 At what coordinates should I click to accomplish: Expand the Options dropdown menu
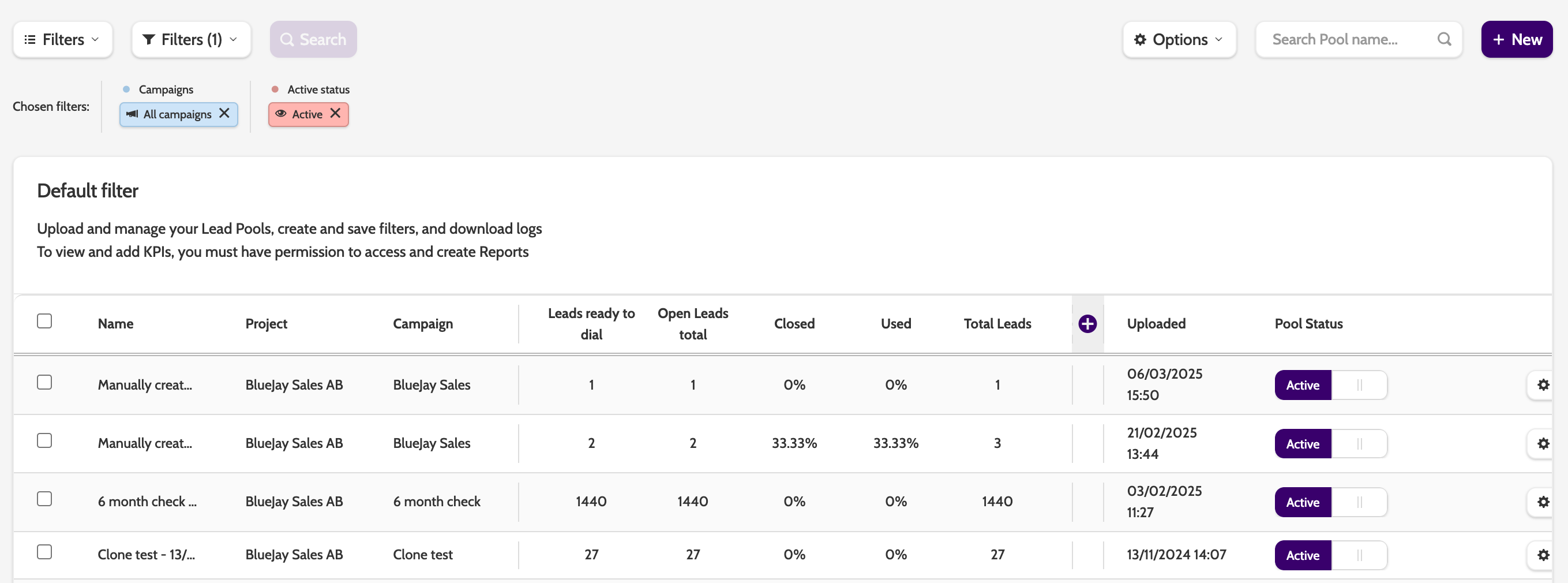[1179, 40]
